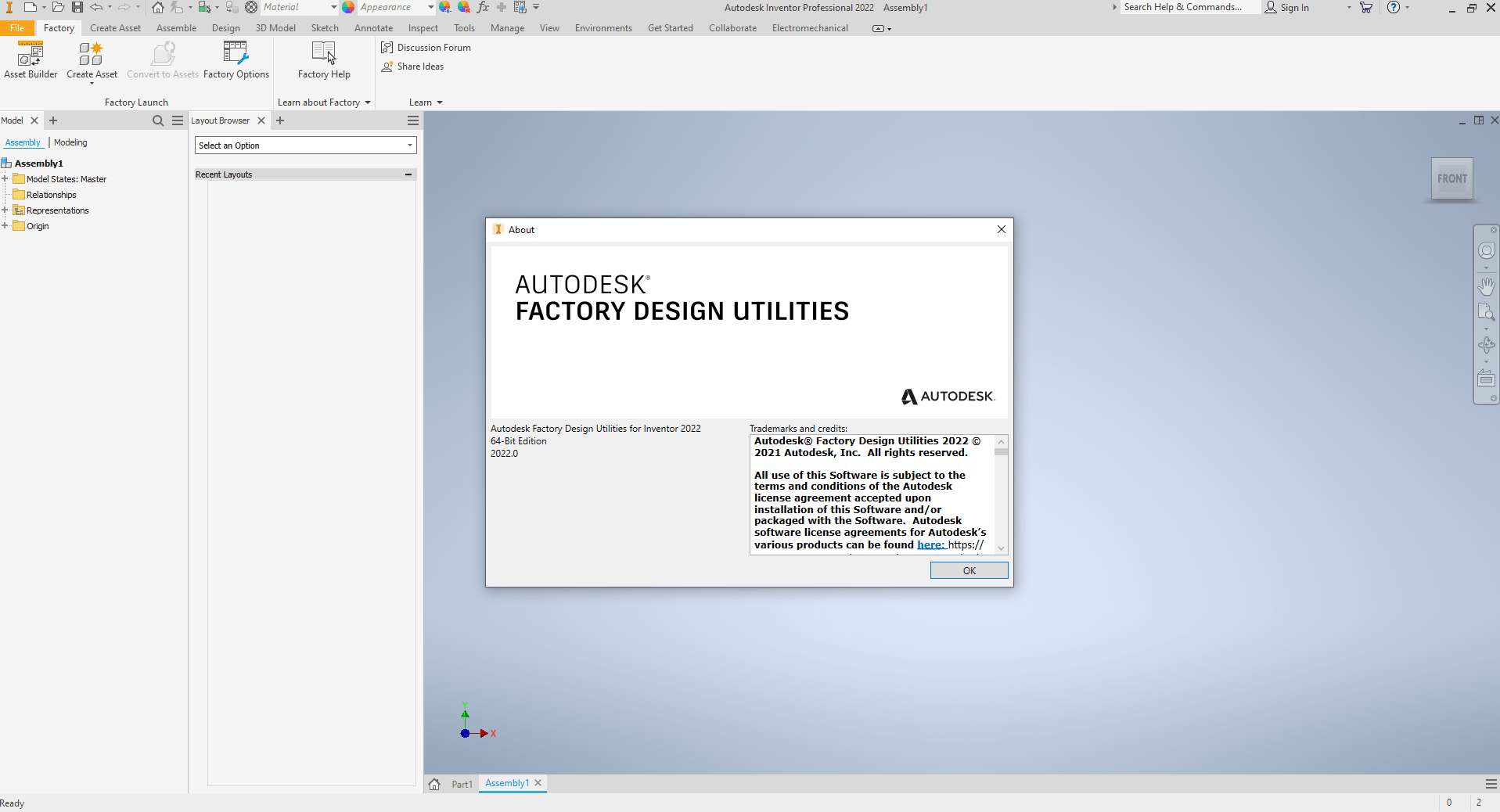This screenshot has width=1500, height=812.
Task: Expand the Model States: Master node
Action: pyautogui.click(x=5, y=179)
